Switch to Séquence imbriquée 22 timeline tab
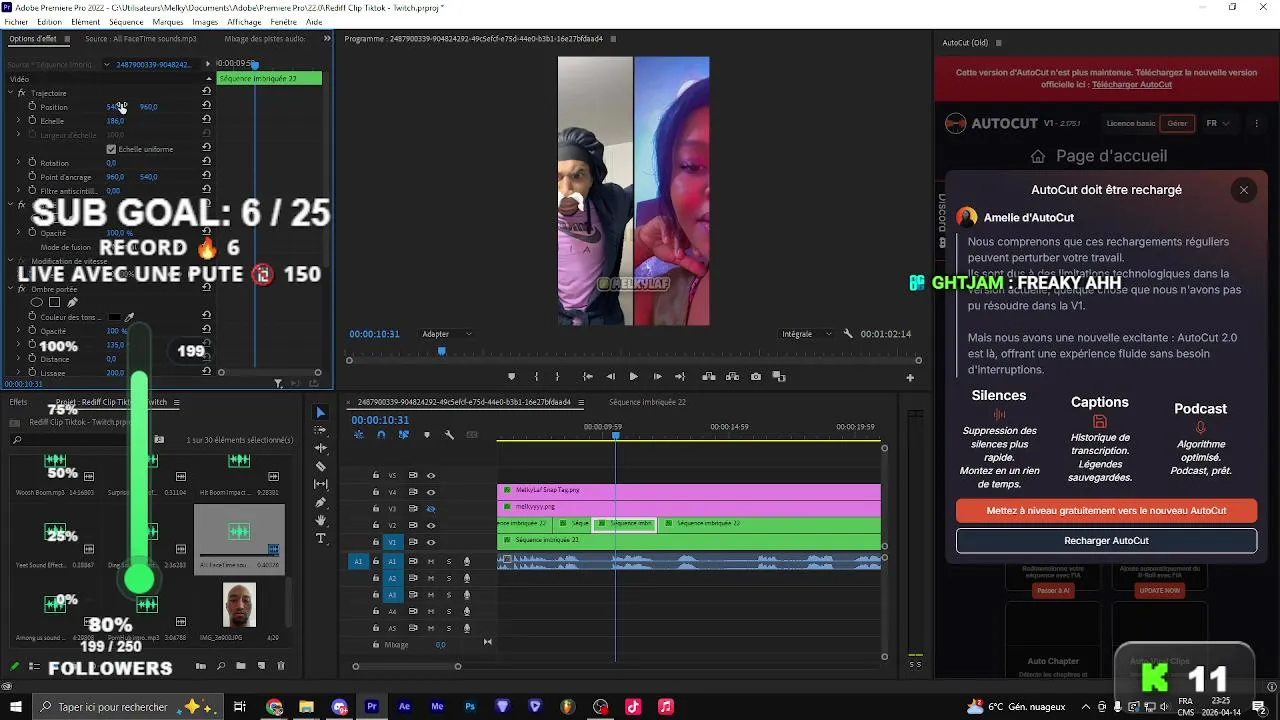 click(x=647, y=402)
